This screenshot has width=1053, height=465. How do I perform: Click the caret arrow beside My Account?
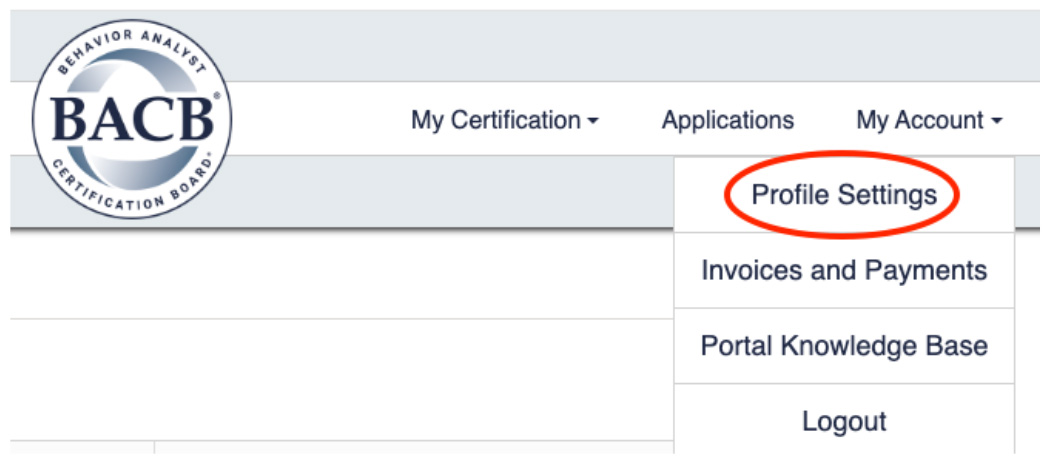(997, 122)
